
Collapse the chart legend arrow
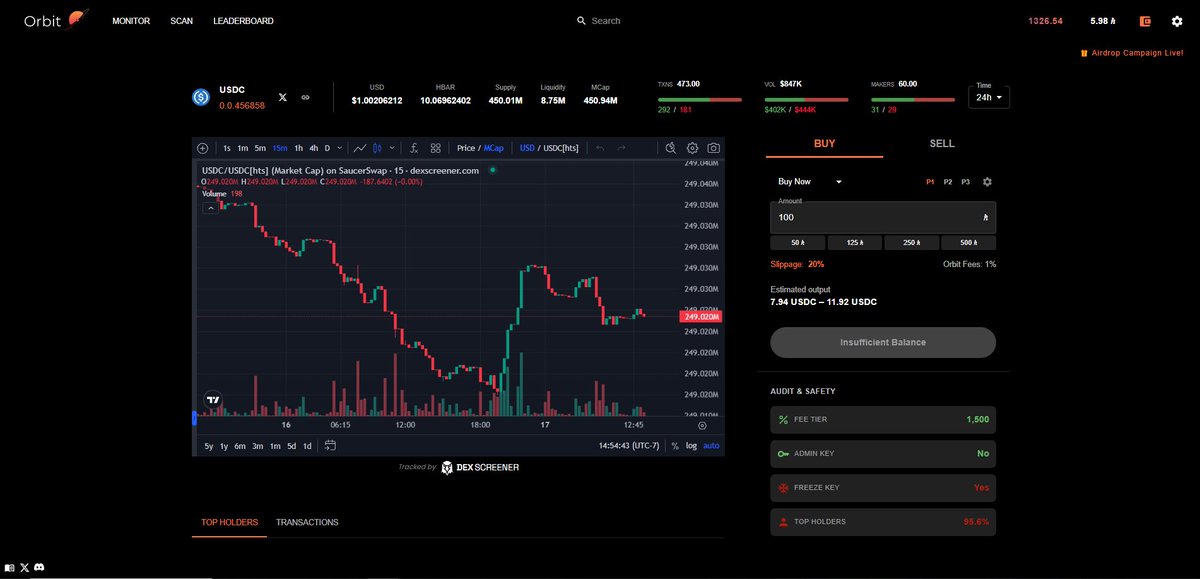click(x=211, y=208)
